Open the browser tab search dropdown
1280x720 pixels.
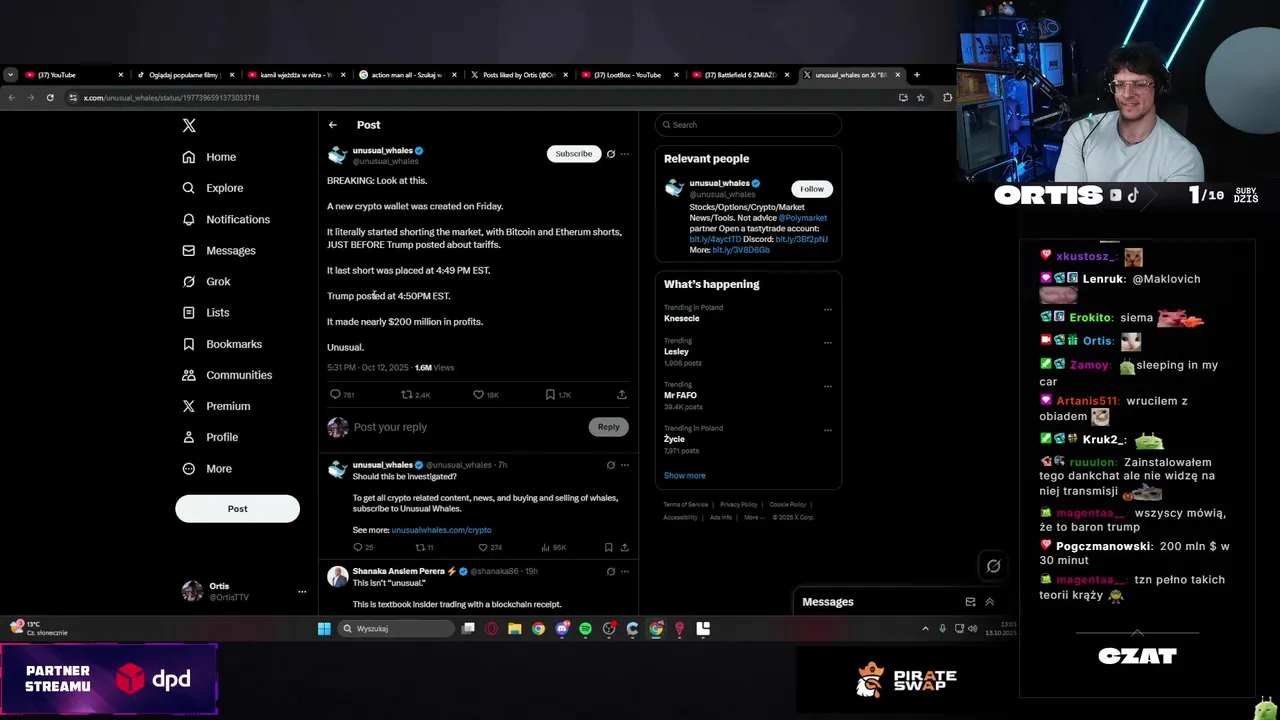[10, 75]
